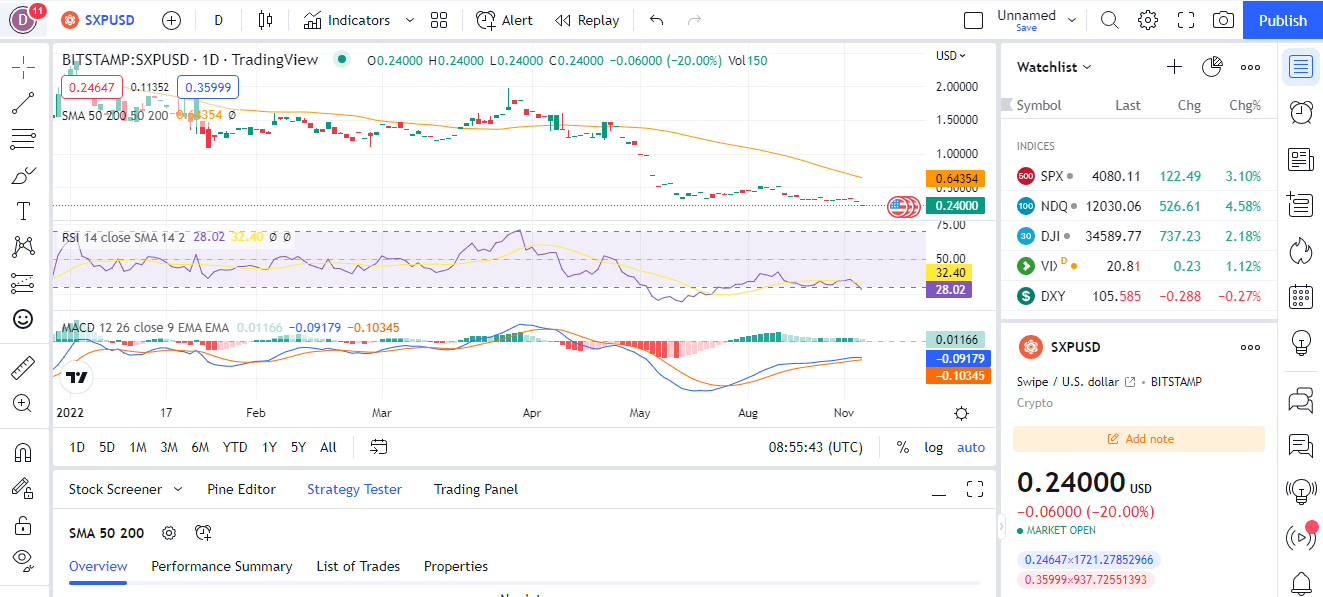Screen dimensions: 1323x597
Task: Open the D time interval dropdown
Action: point(218,20)
